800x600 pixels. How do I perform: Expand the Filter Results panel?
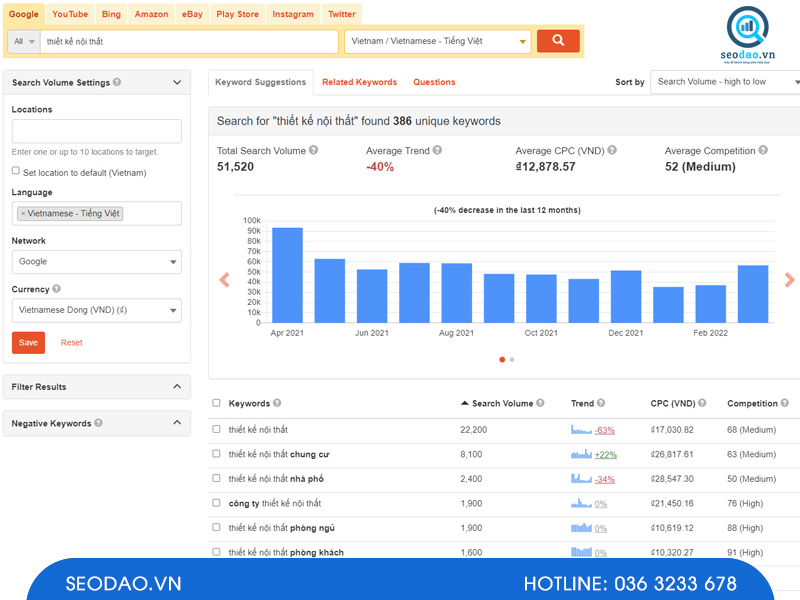click(x=97, y=387)
